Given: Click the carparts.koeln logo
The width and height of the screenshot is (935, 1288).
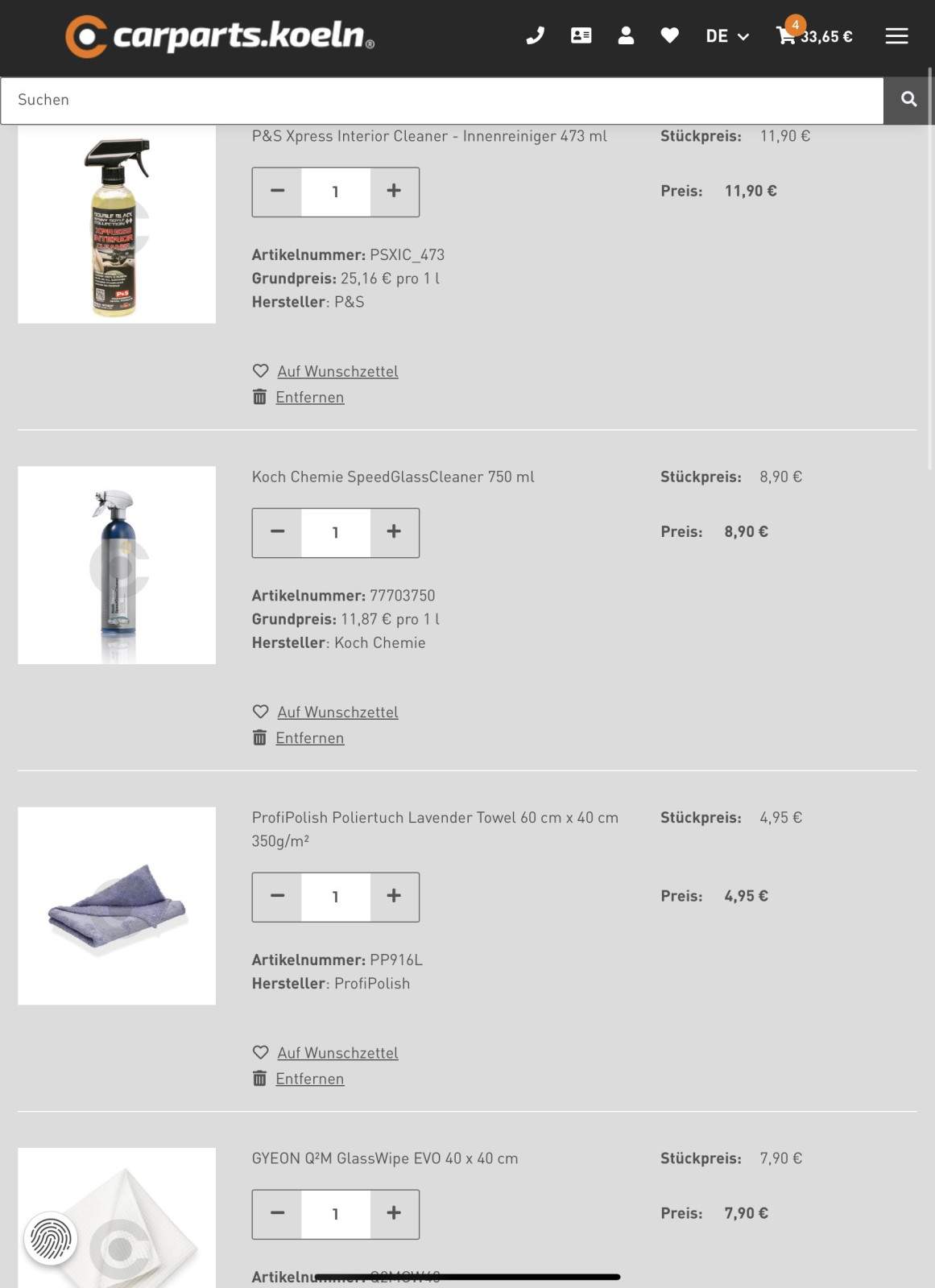Looking at the screenshot, I should [220, 36].
